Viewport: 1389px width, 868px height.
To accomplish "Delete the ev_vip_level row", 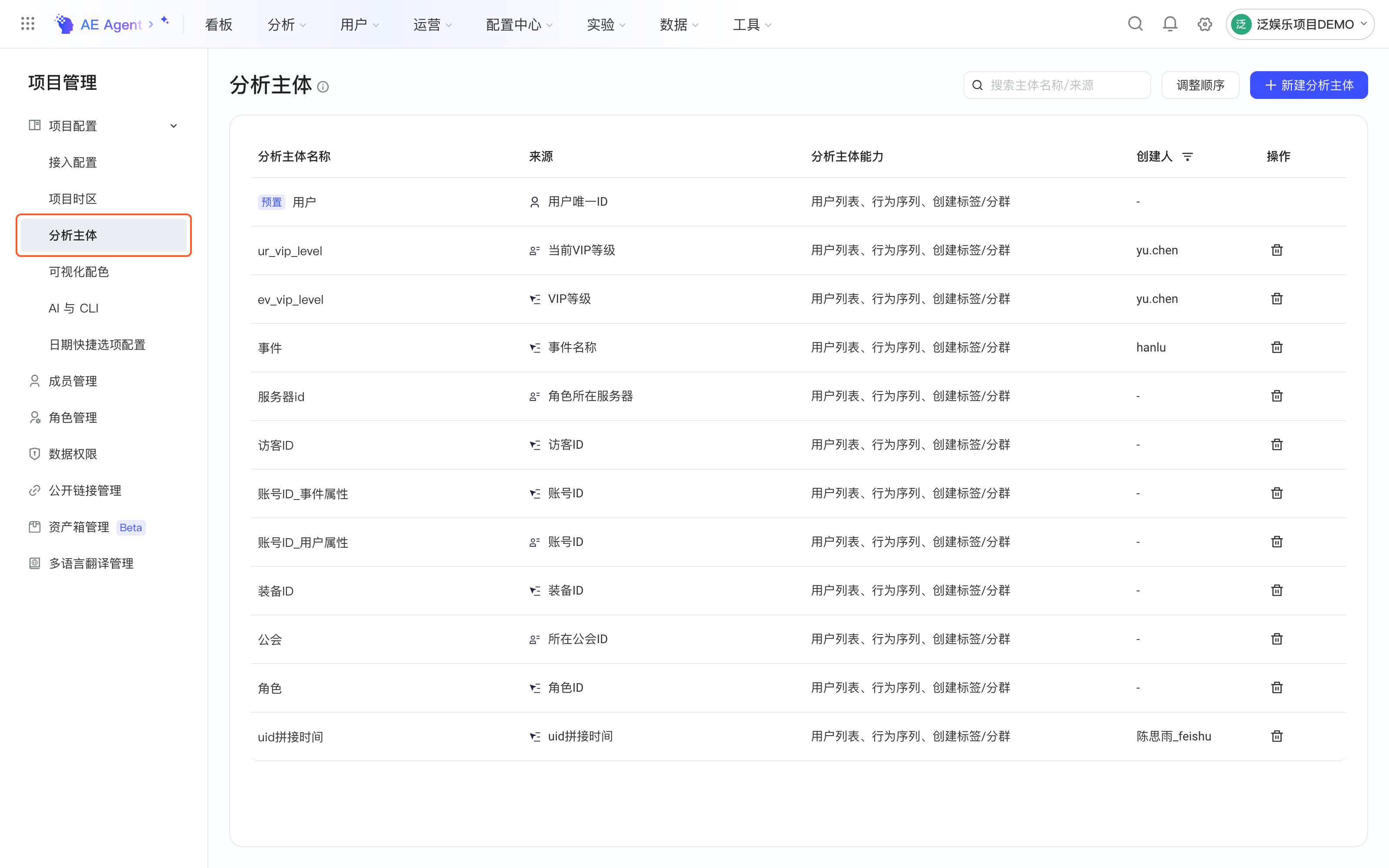I will [x=1277, y=299].
